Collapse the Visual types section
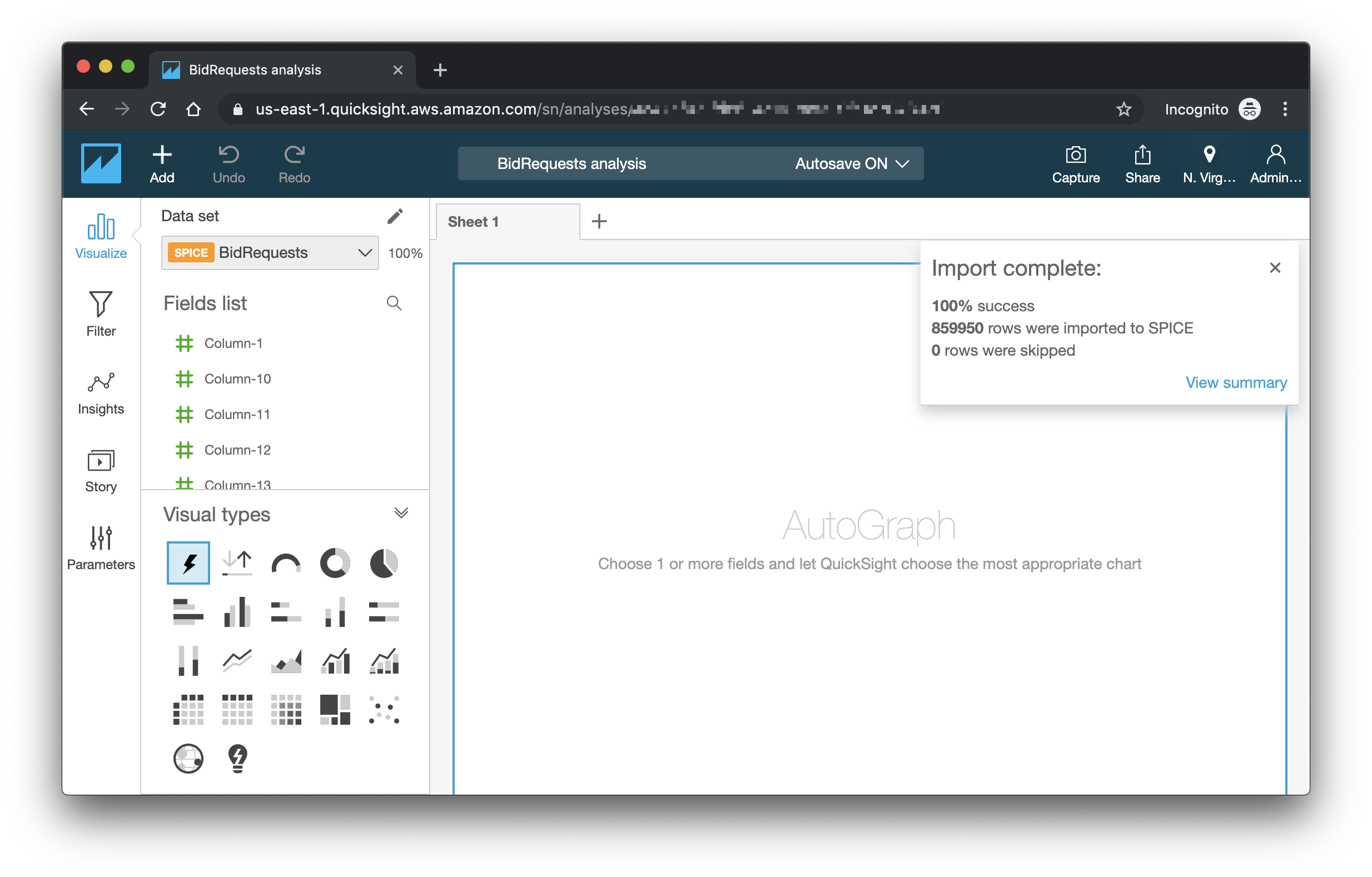1372x877 pixels. click(401, 513)
